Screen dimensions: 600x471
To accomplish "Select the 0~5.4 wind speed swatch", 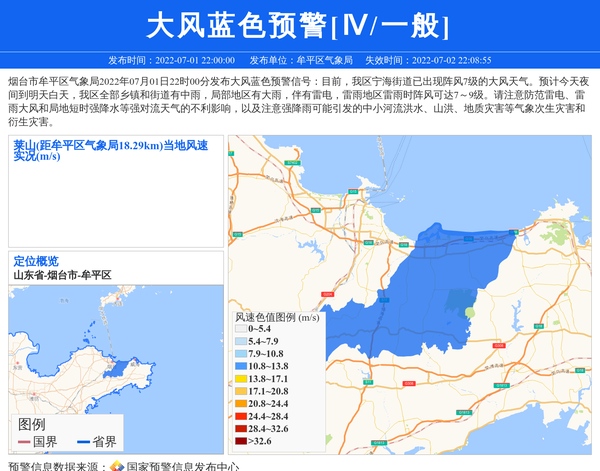I will pos(241,328).
